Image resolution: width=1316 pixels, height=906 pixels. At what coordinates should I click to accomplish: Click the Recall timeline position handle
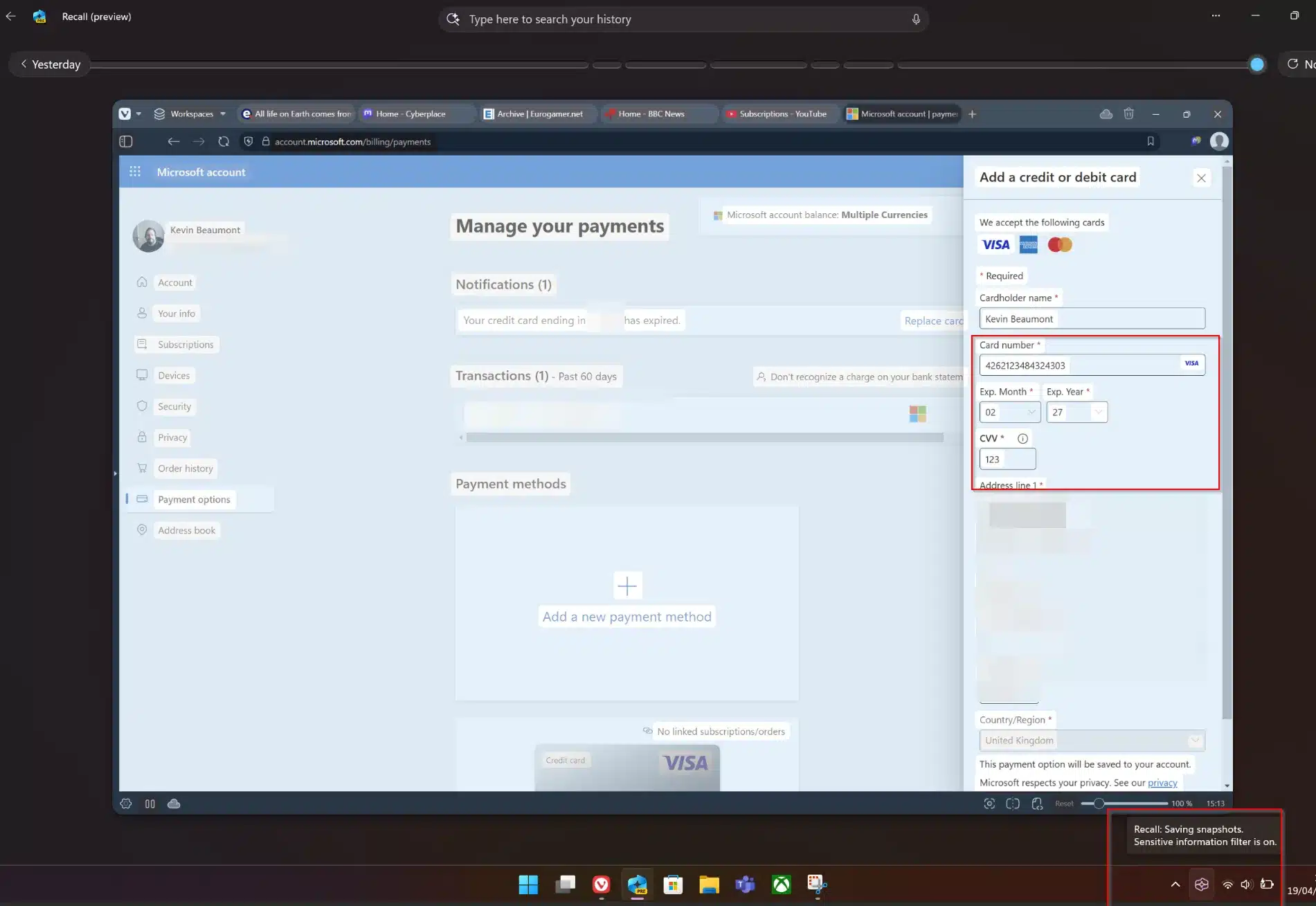tap(1257, 64)
